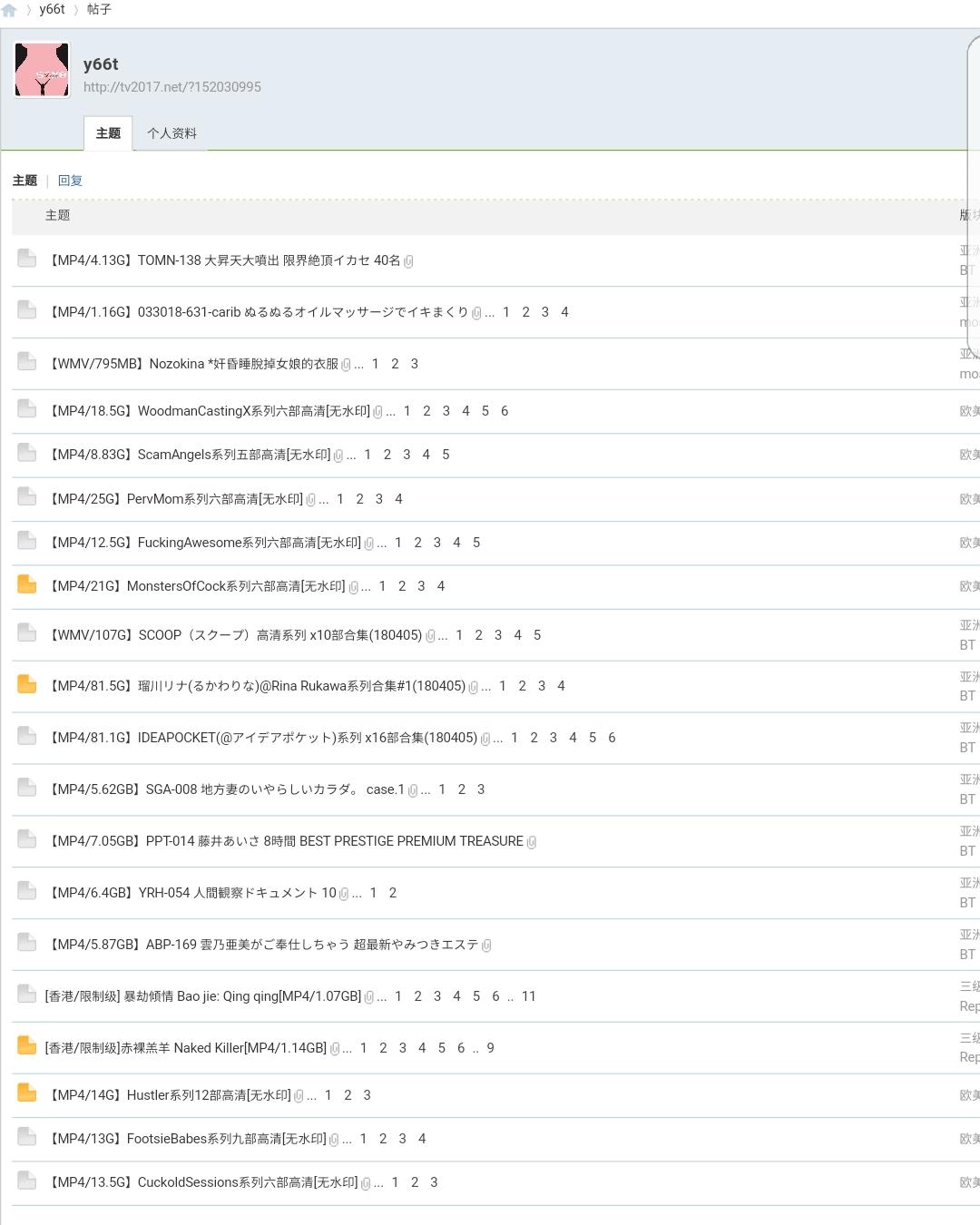Image resolution: width=980 pixels, height=1225 pixels.
Task: Go to page 3 of WMV/795MB thread
Action: point(414,364)
